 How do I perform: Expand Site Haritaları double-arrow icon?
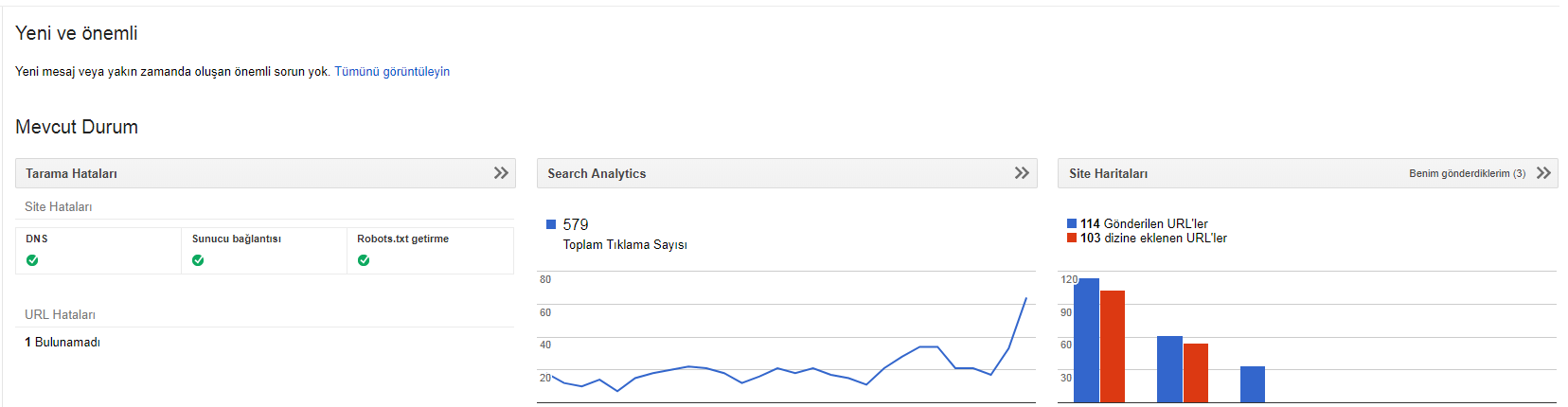click(1543, 173)
